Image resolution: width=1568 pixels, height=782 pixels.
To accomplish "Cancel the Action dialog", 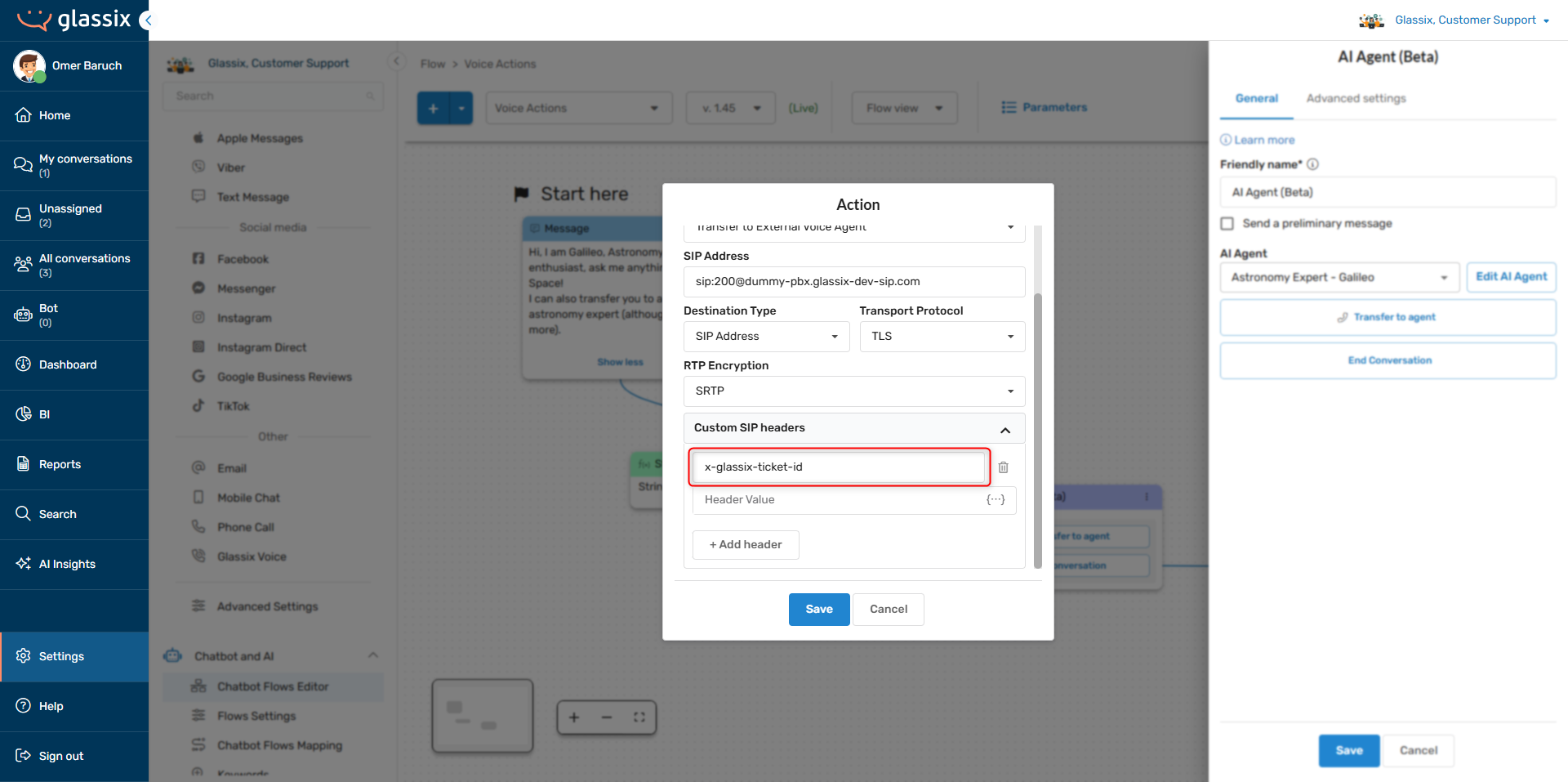I will [889, 610].
